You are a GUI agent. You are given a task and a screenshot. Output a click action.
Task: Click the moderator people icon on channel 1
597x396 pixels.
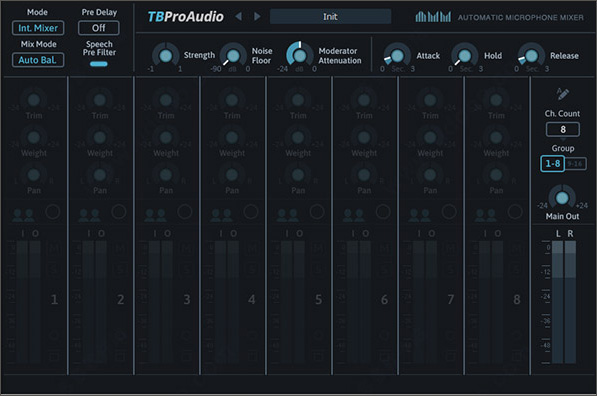23,215
